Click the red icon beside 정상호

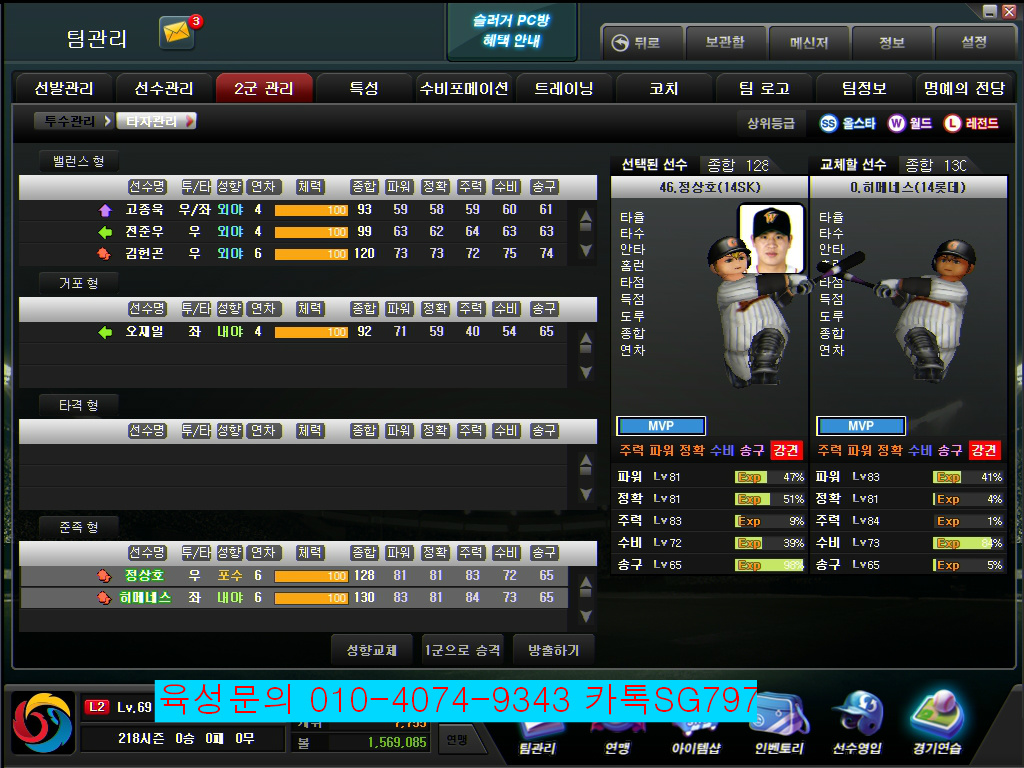(104, 576)
